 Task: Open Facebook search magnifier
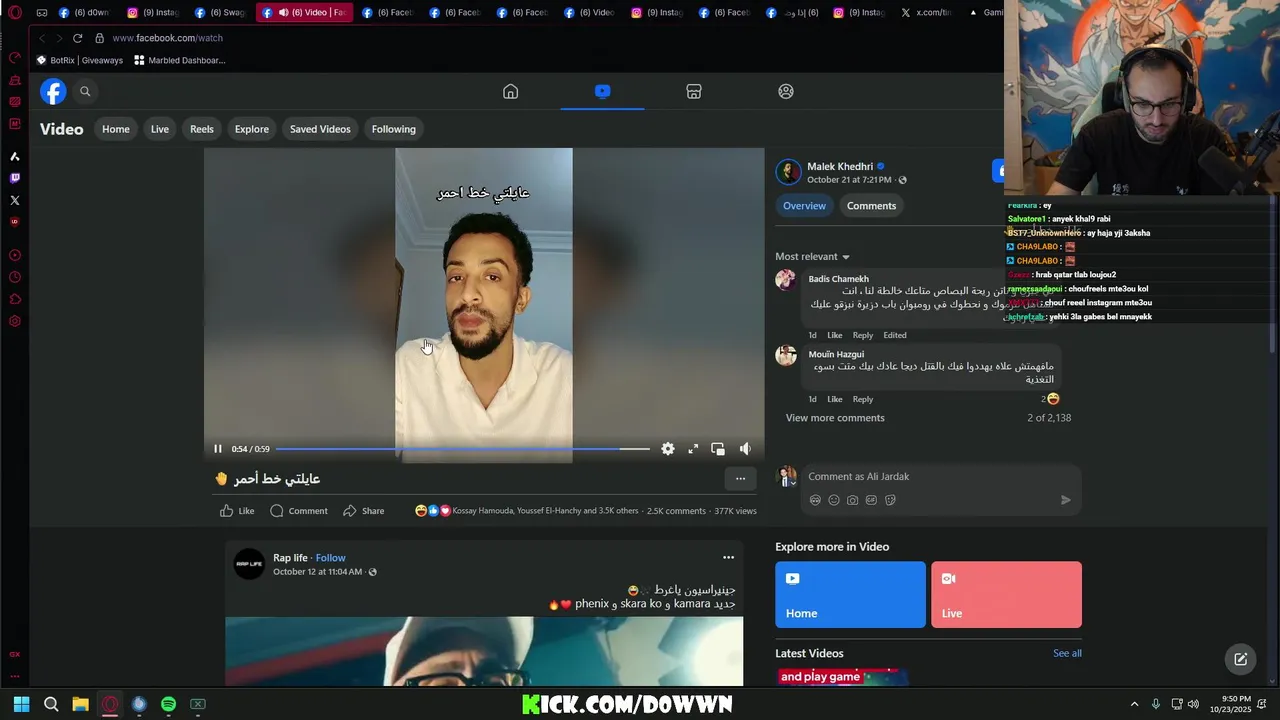tap(85, 91)
